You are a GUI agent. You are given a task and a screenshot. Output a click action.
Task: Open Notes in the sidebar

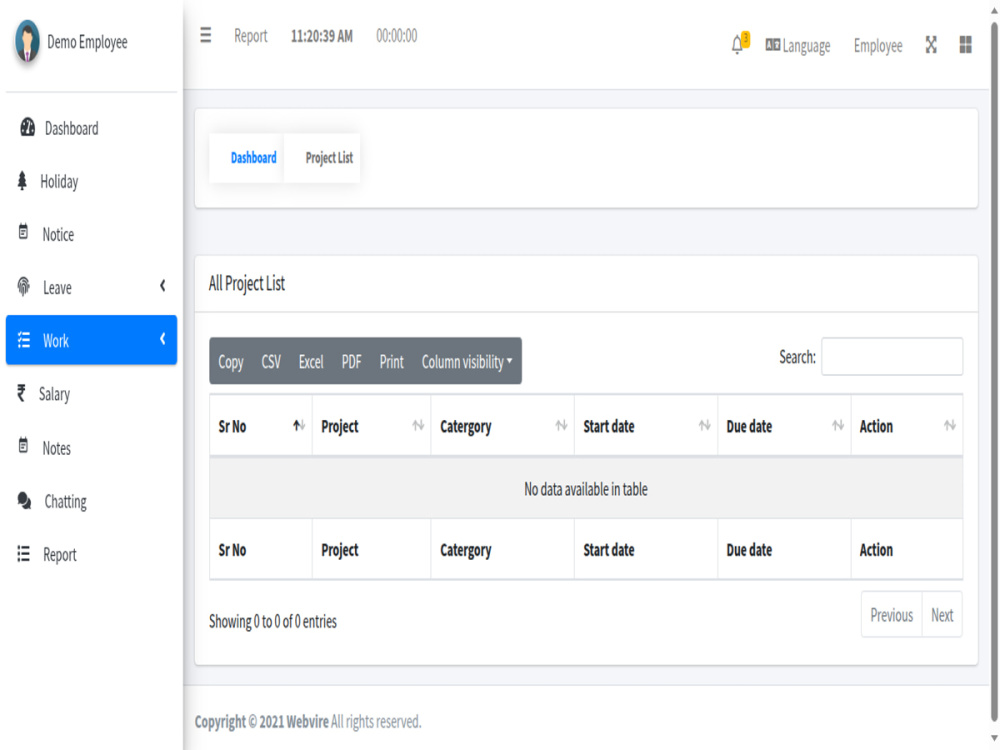(91, 448)
